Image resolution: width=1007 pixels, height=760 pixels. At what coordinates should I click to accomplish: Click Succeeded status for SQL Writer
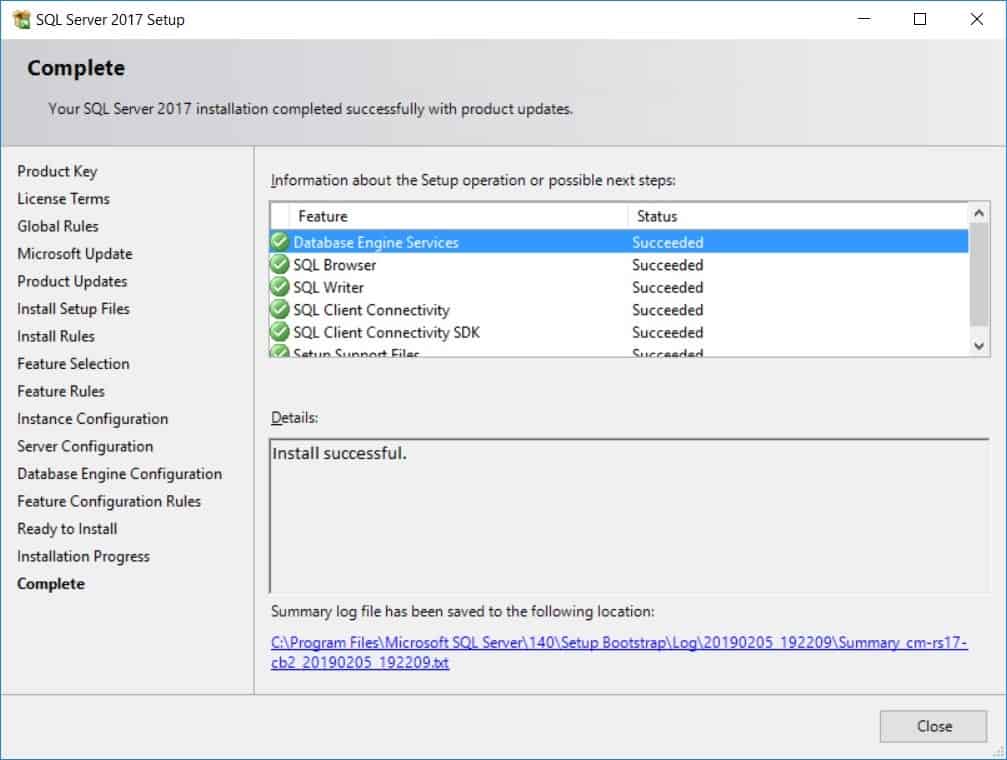[x=667, y=287]
